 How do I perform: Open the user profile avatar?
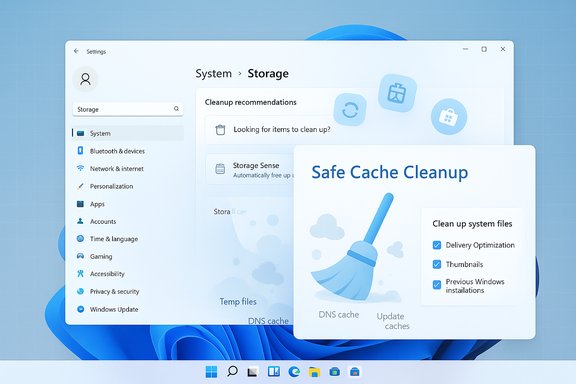pyautogui.click(x=85, y=79)
